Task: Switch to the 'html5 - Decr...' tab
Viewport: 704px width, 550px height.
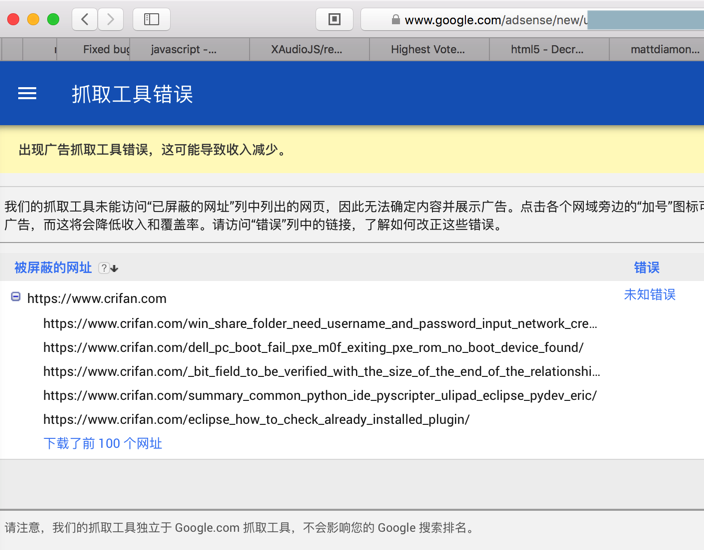Action: pyautogui.click(x=549, y=49)
